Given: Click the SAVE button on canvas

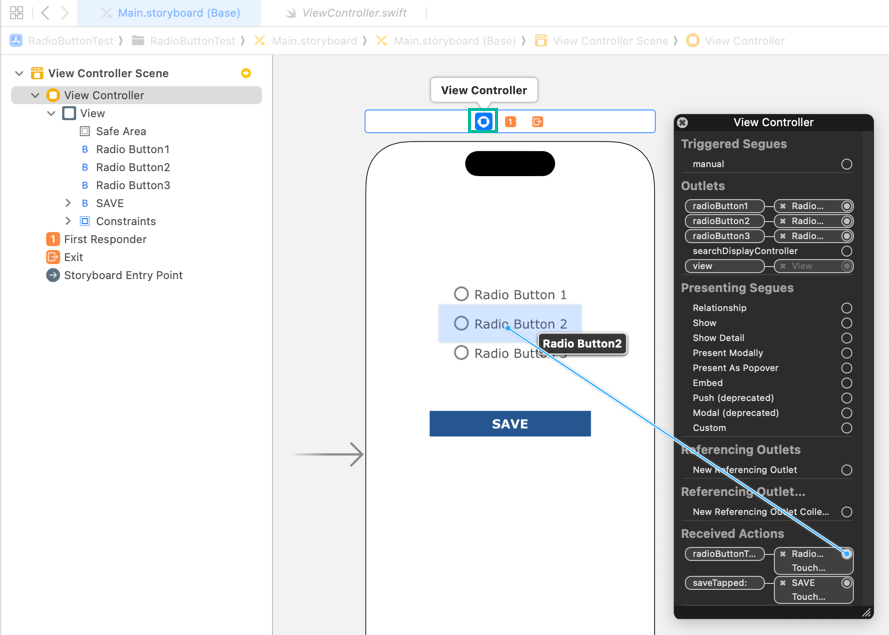Looking at the screenshot, I should (510, 424).
